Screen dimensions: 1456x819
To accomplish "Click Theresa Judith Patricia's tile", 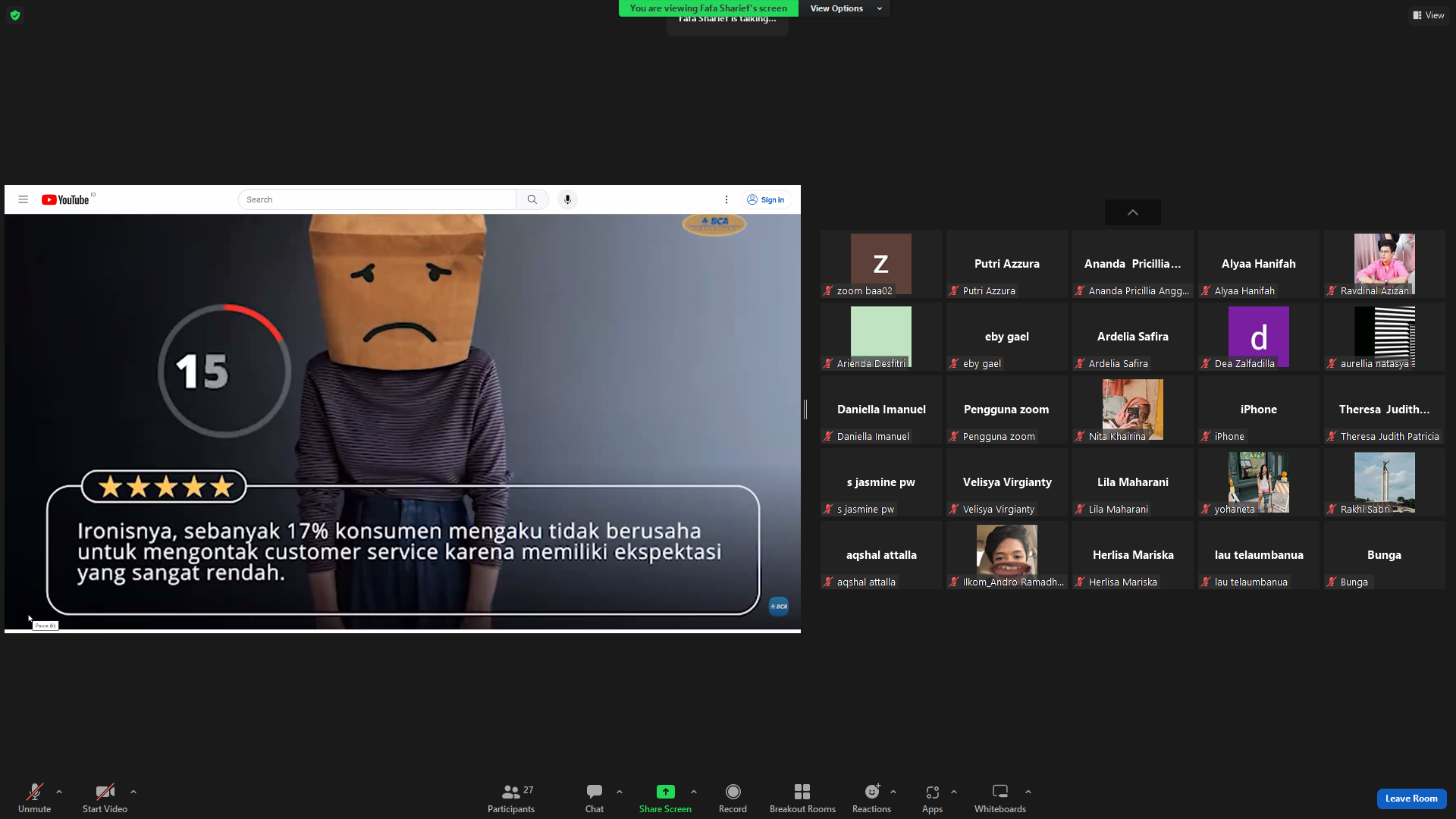I will tap(1385, 409).
